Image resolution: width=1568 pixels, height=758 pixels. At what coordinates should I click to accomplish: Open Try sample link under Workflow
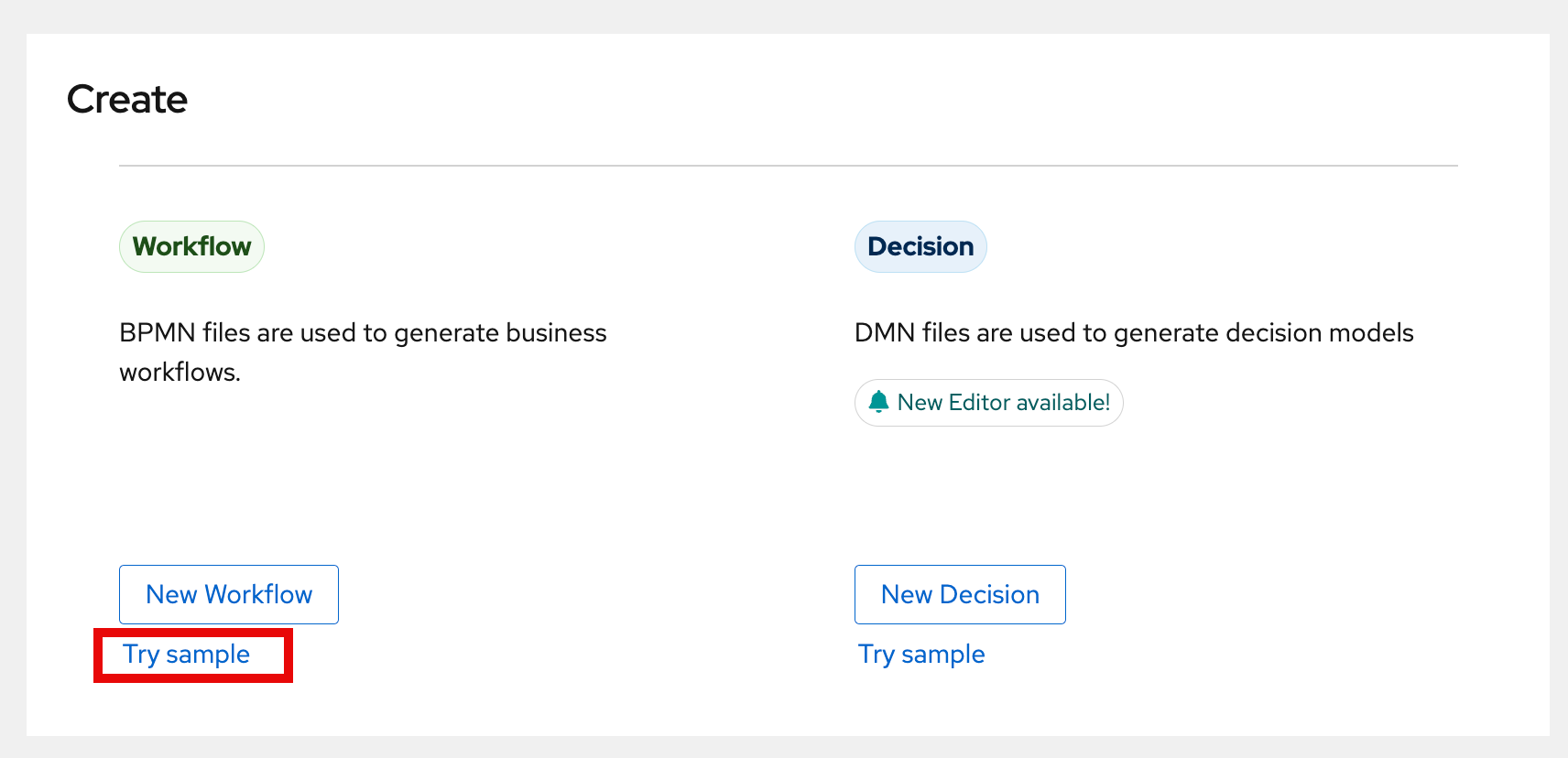[x=187, y=655]
